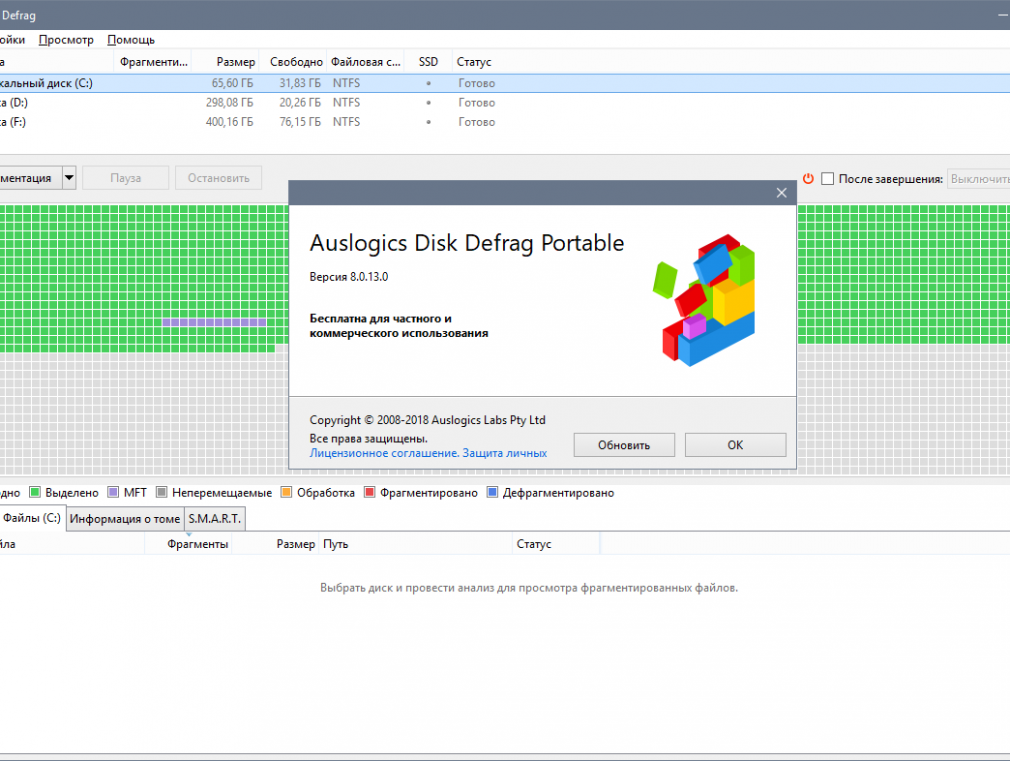Click the purple MFT blocks in cluster map
This screenshot has height=761, width=1010.
214,322
